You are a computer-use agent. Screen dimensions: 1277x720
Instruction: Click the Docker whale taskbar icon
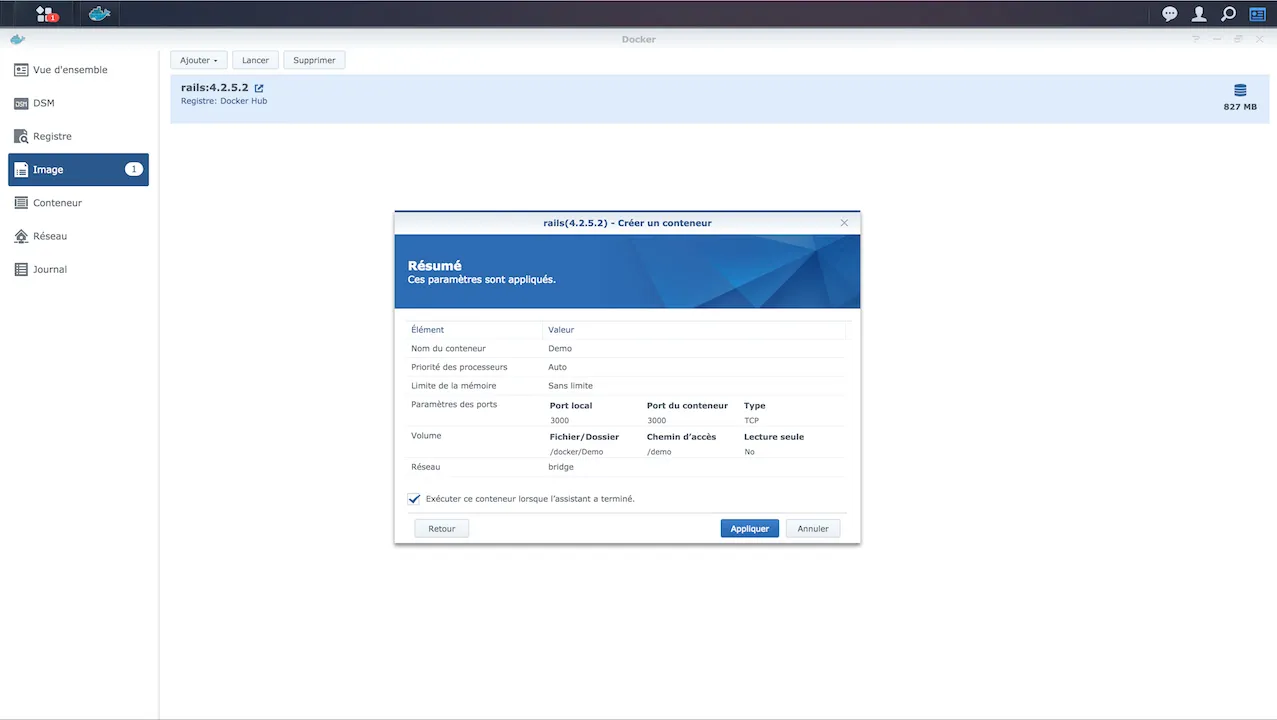tap(99, 14)
